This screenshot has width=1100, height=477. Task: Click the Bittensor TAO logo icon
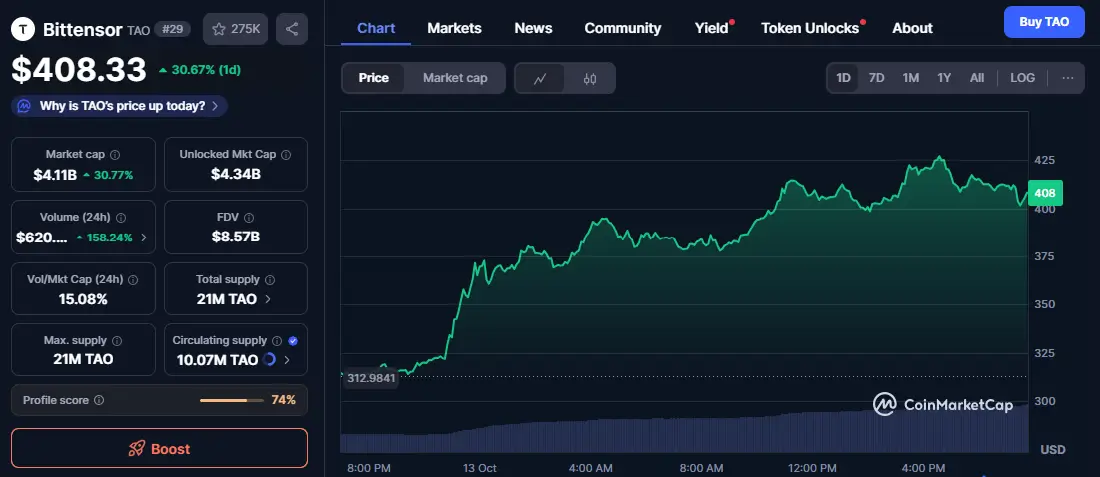point(23,29)
